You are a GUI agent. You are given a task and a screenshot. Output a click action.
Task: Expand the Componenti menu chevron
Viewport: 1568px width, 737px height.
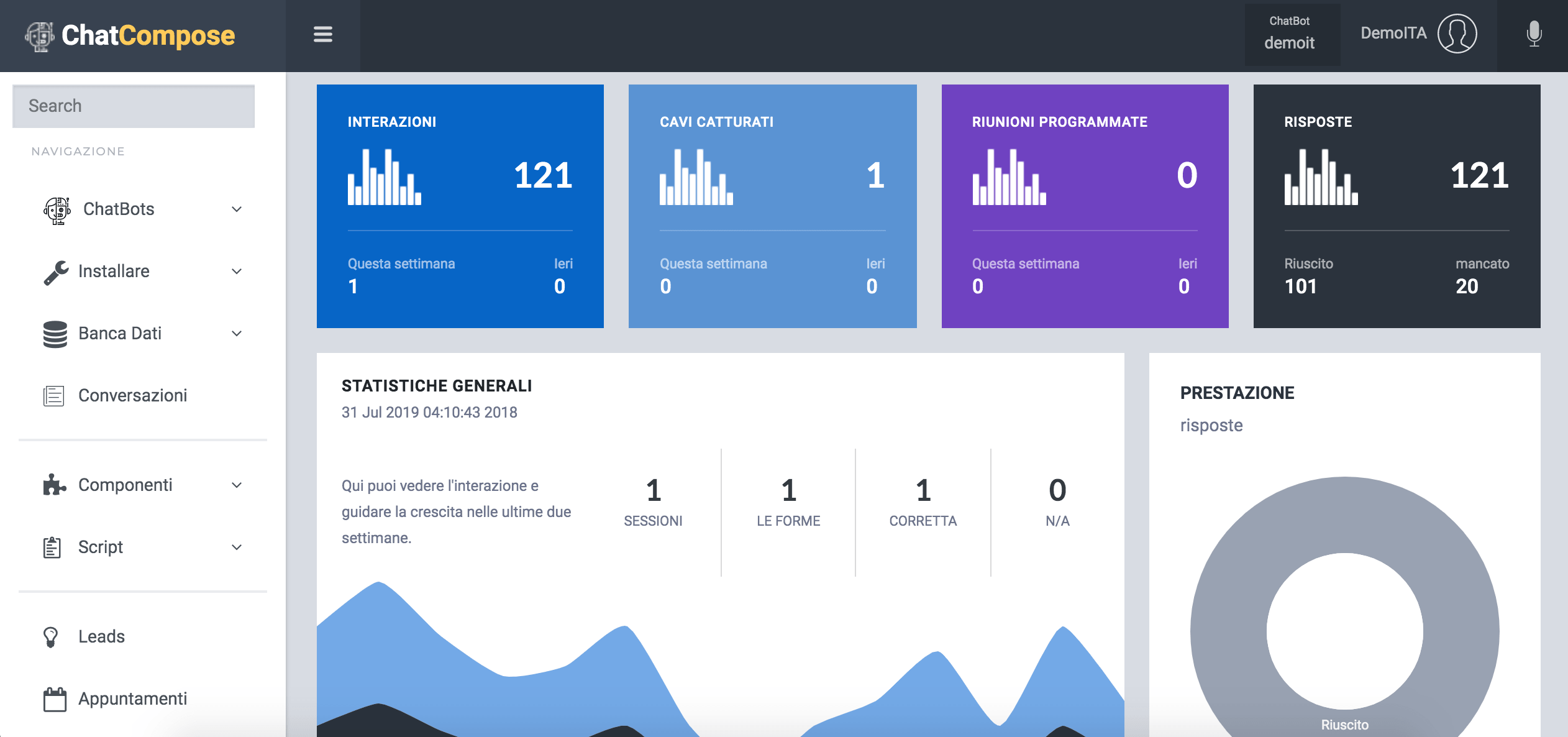(237, 485)
